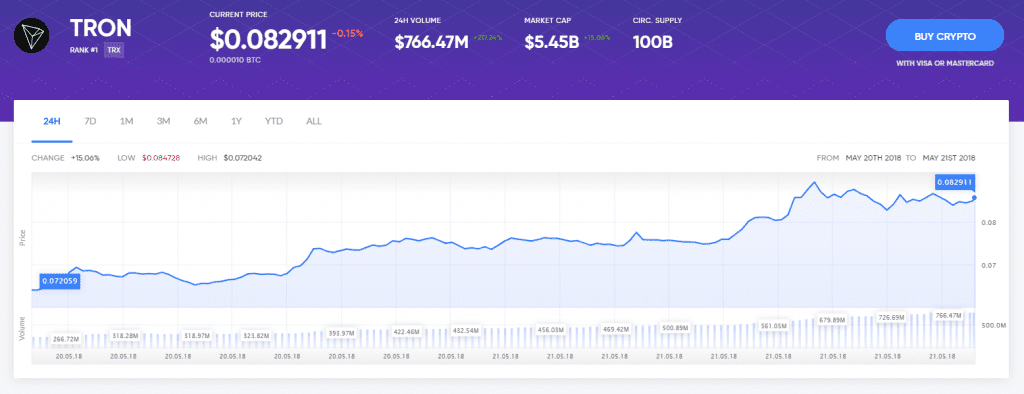The image size is (1024, 394).
Task: Select the 24H chart tab
Action: [x=52, y=122]
